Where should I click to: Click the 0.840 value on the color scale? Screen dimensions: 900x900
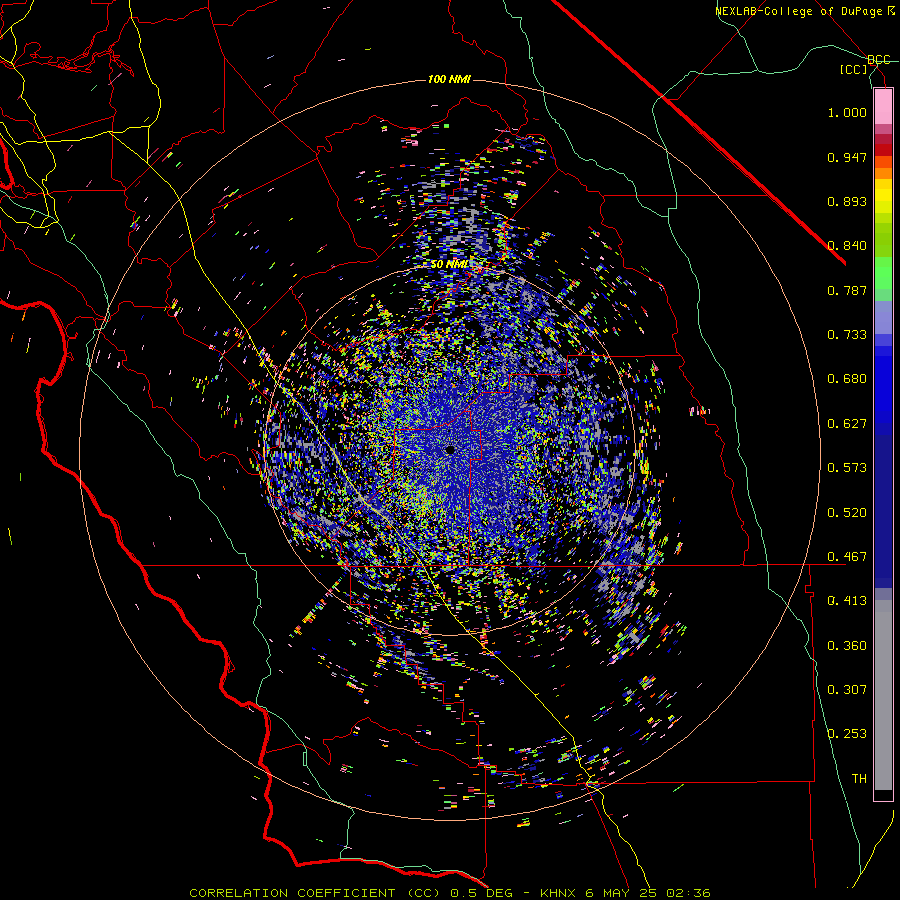click(x=847, y=246)
